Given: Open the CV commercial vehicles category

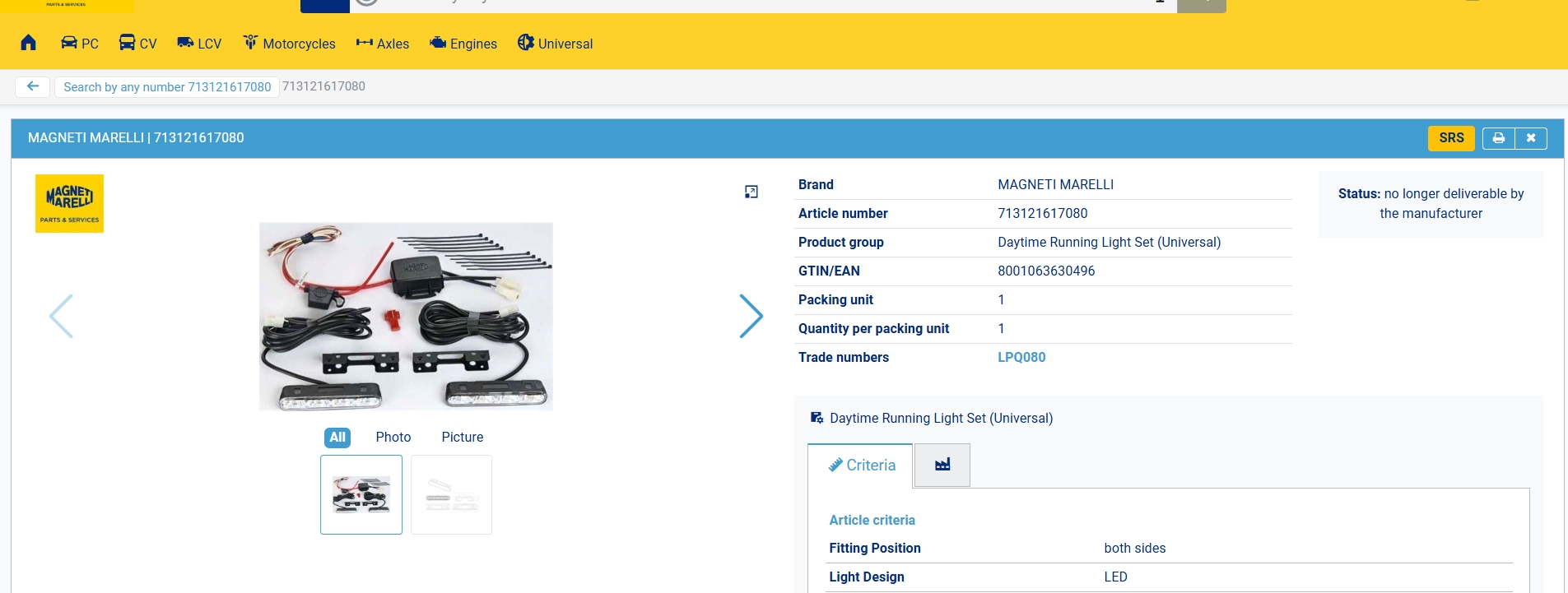Looking at the screenshot, I should (x=137, y=44).
